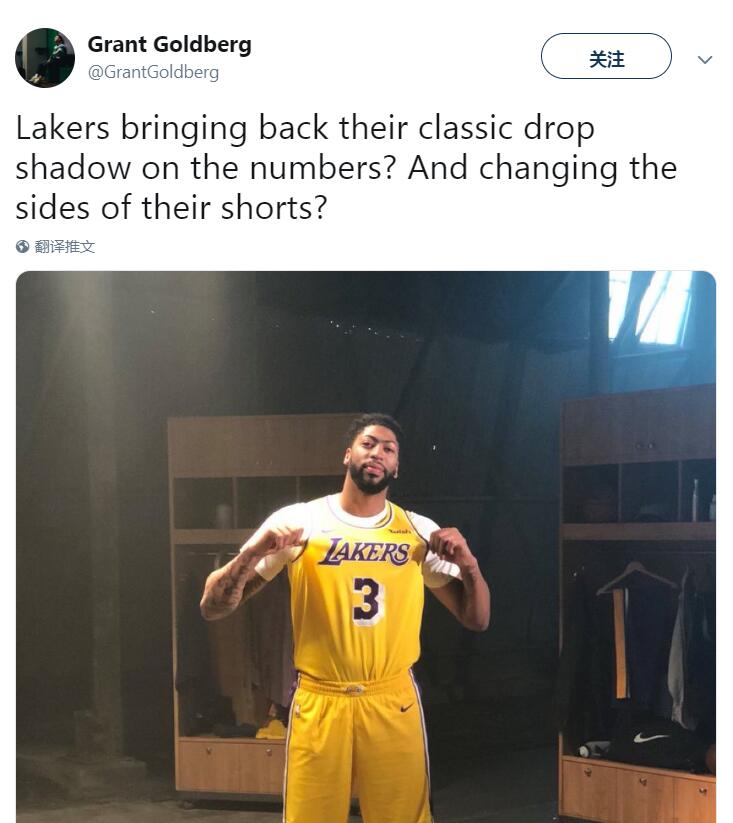Open the tweet options chevron menu
This screenshot has height=823, width=733.
tap(705, 60)
